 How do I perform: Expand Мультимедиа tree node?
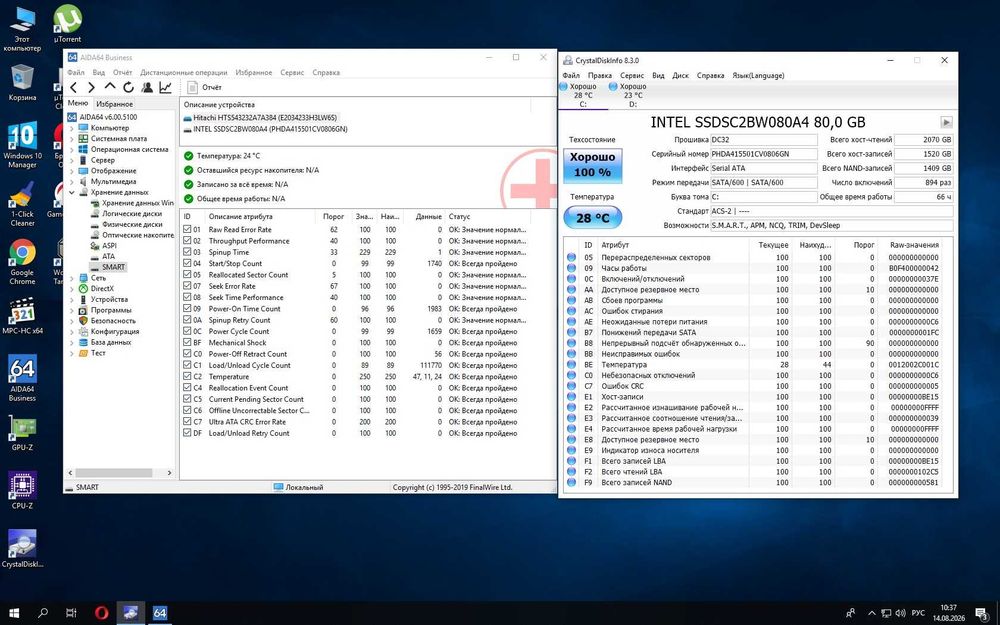[71, 182]
